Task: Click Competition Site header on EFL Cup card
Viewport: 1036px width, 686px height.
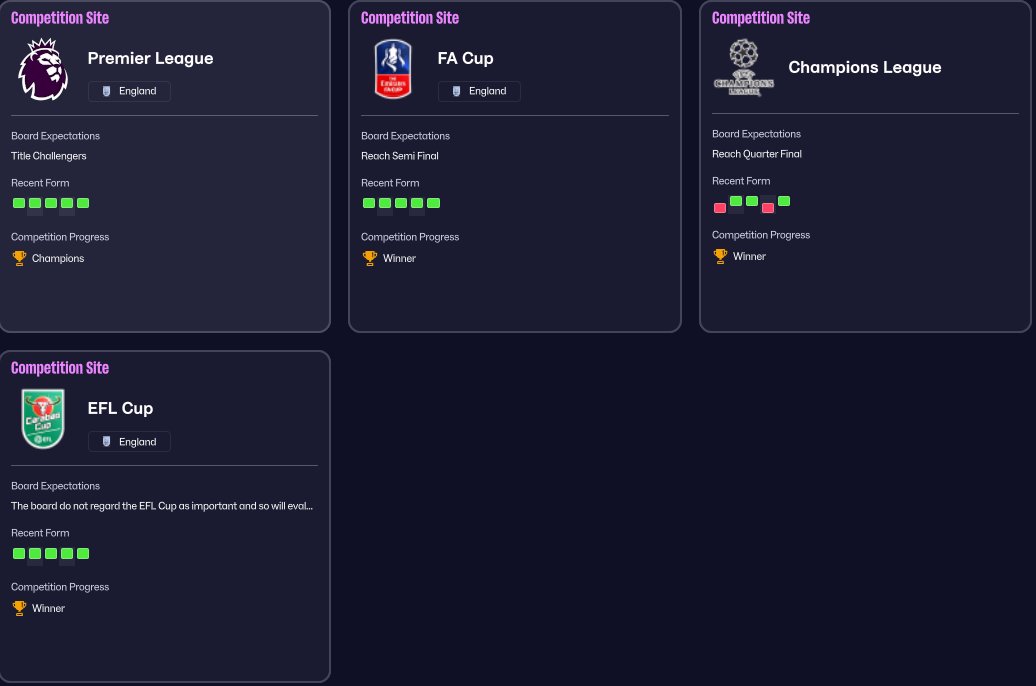Action: click(60, 368)
